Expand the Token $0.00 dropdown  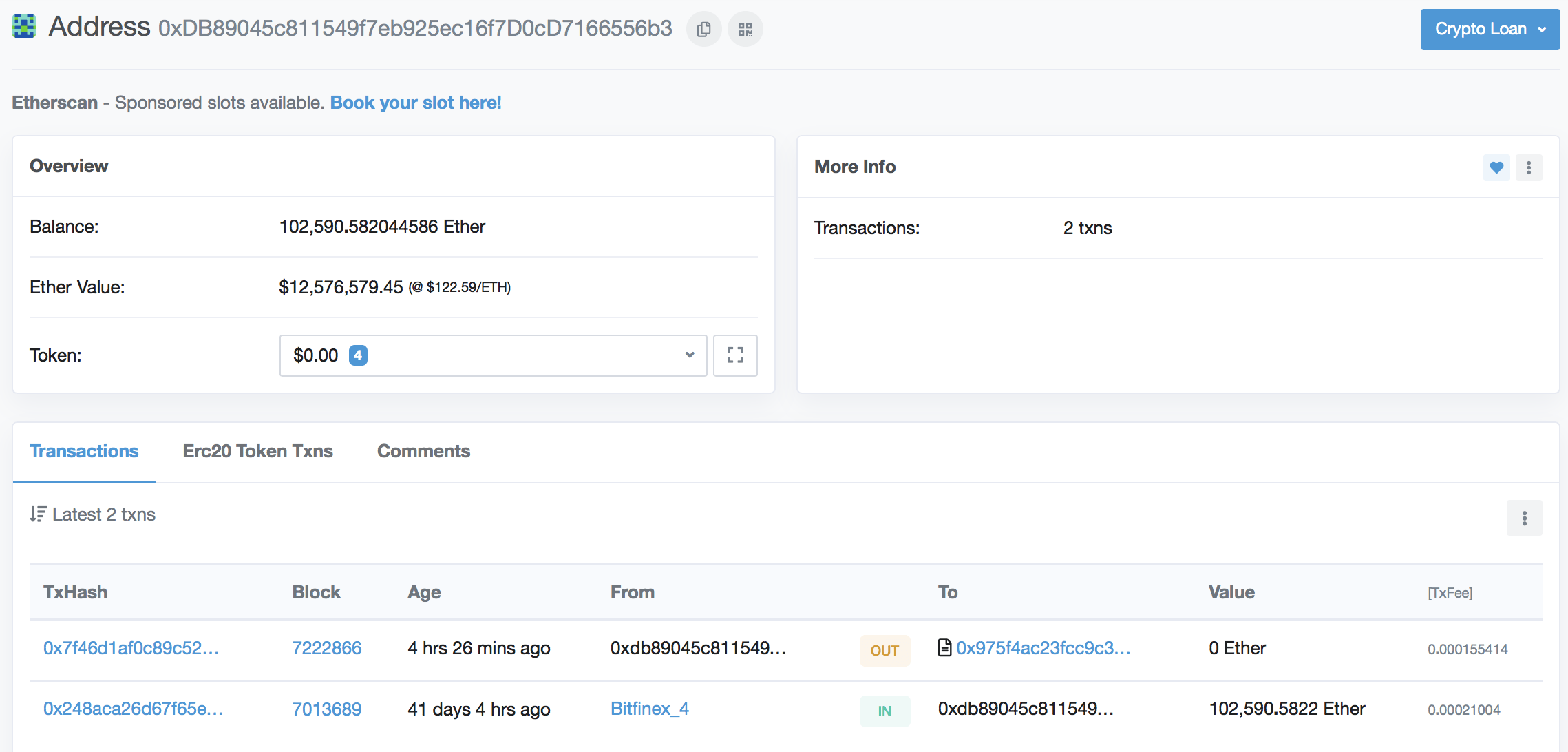point(493,355)
